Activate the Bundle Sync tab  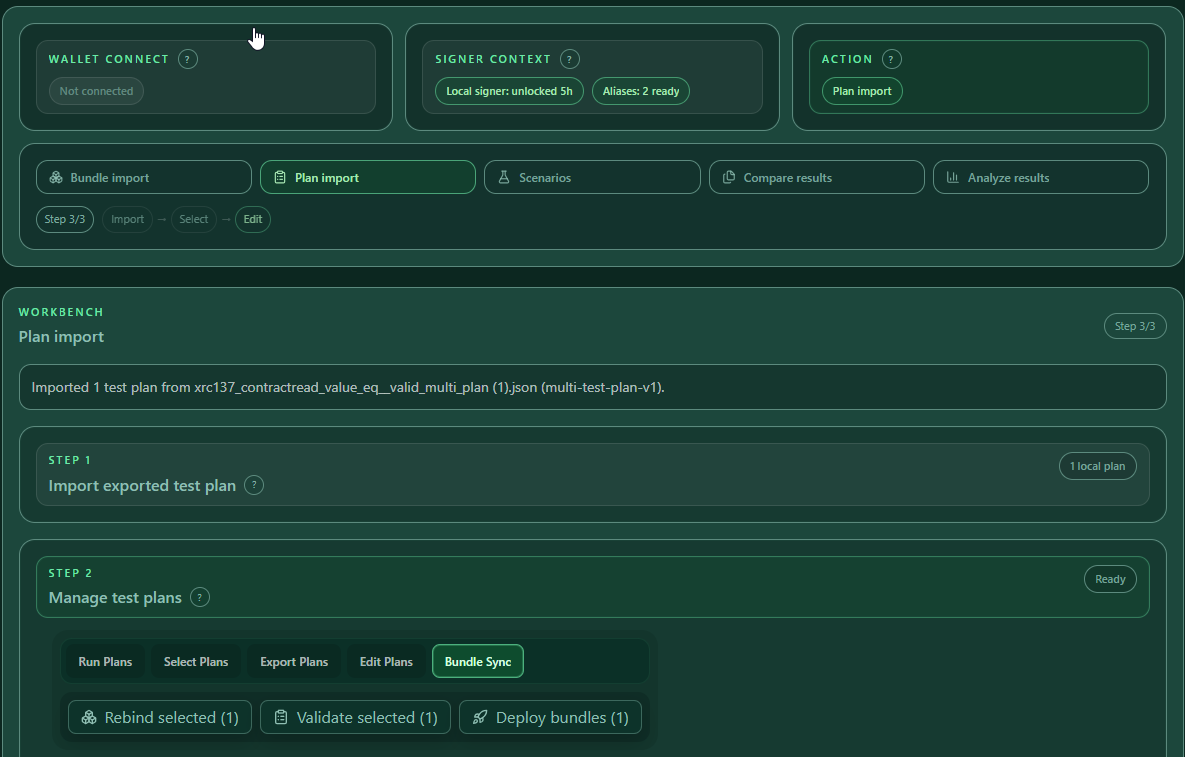click(478, 662)
